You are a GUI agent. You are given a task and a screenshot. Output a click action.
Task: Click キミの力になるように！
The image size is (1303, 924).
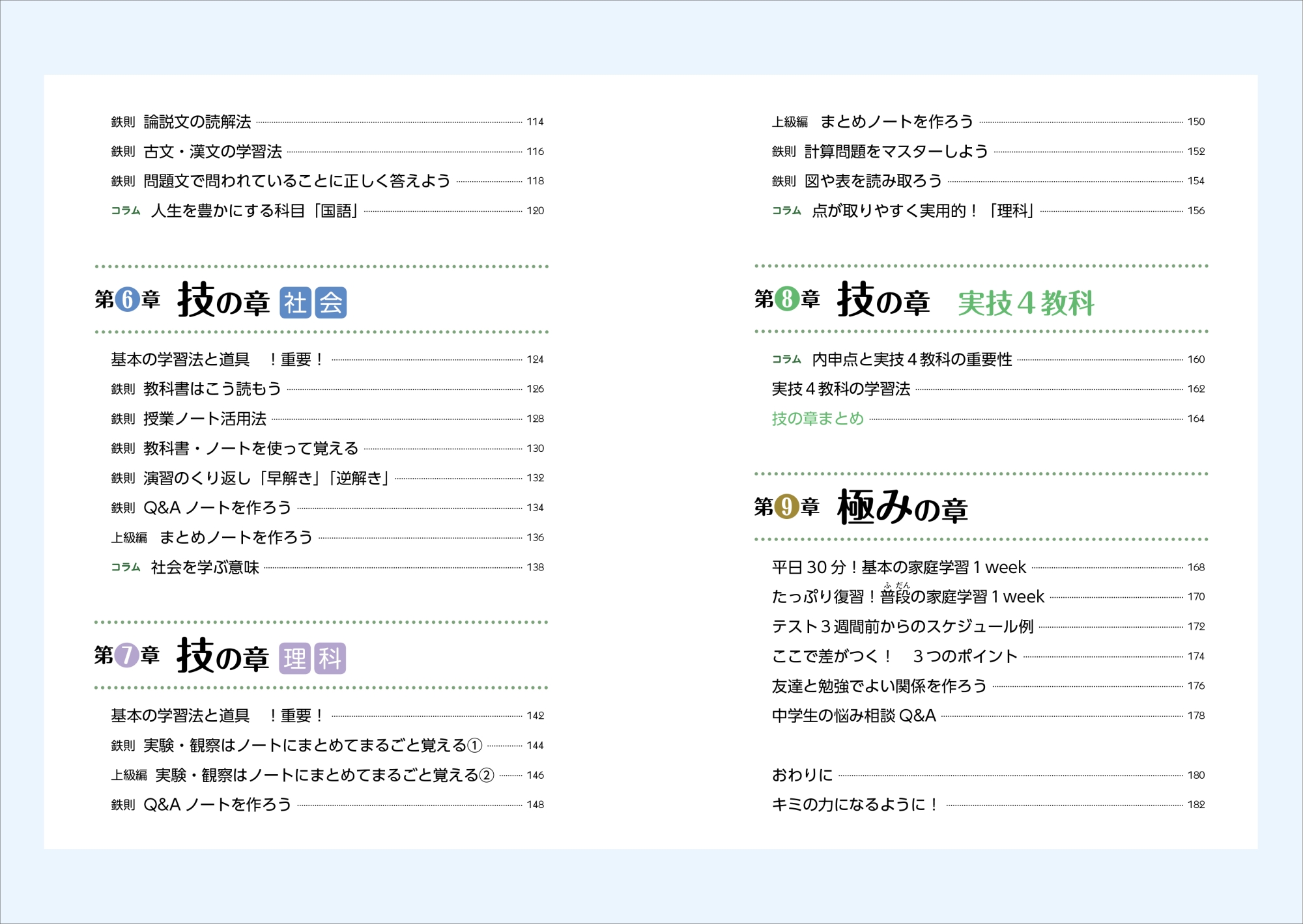pyautogui.click(x=855, y=805)
